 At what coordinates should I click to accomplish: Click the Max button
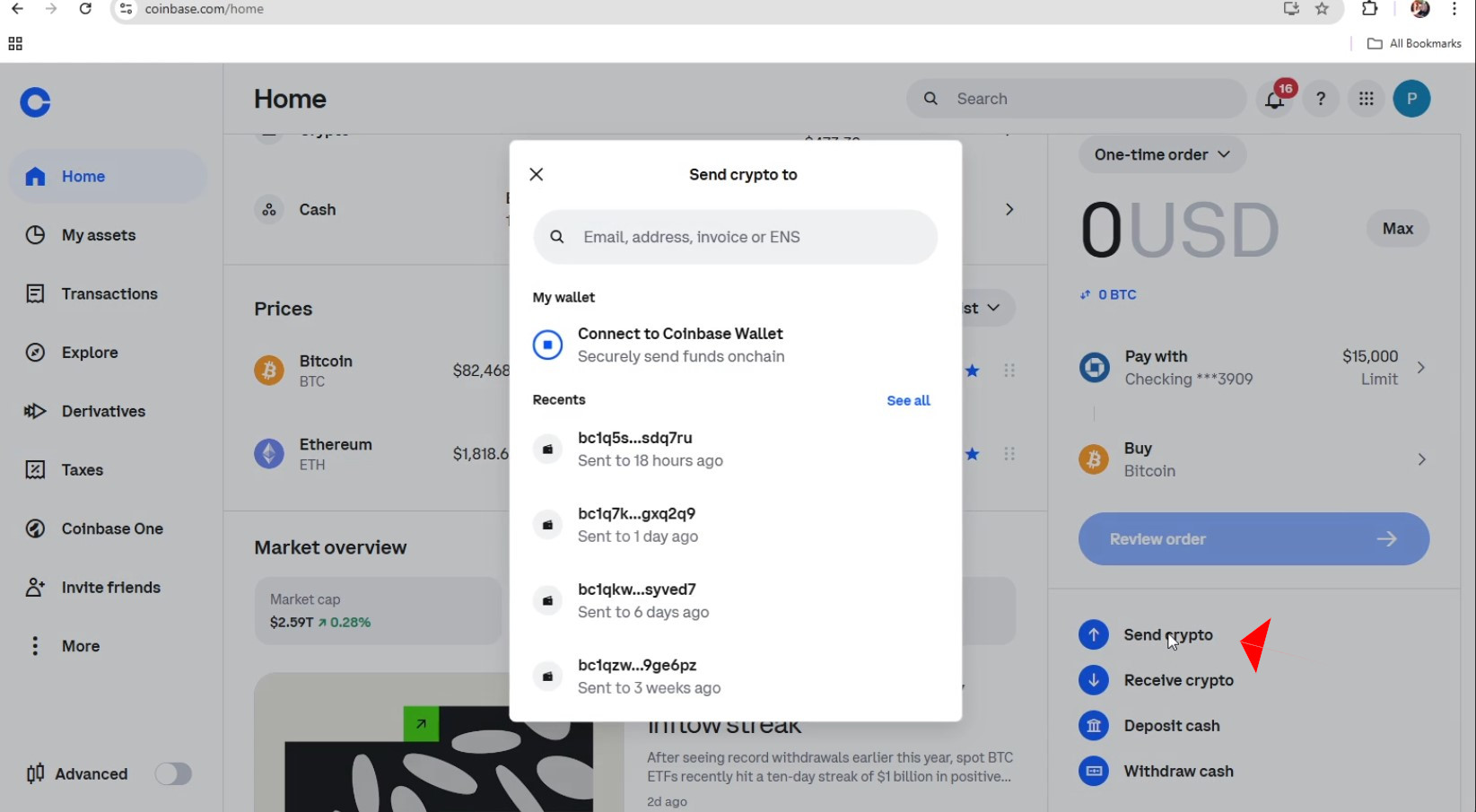point(1398,229)
